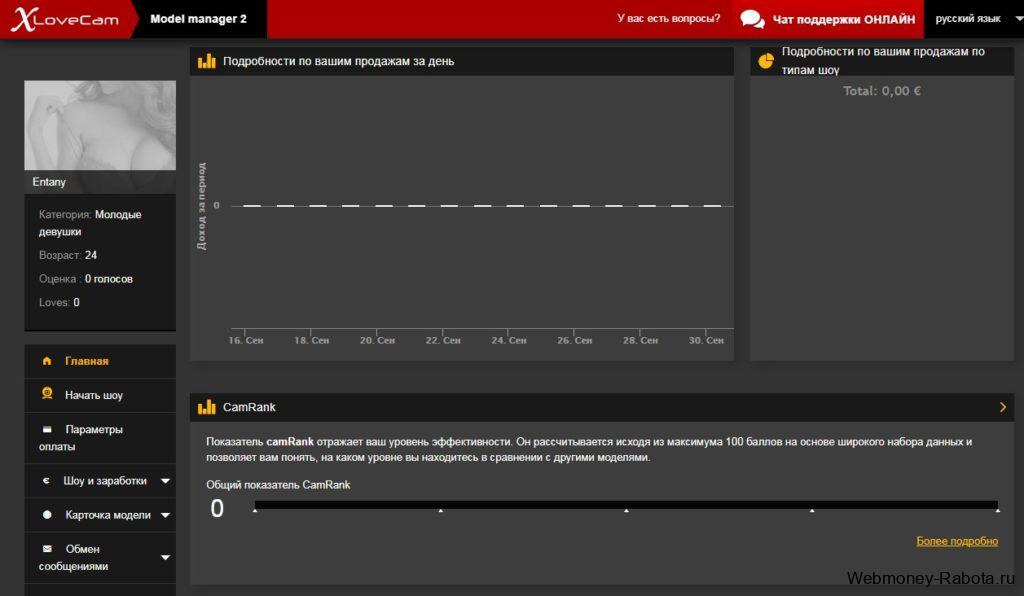Click the Entany profile photo
Image resolution: width=1024 pixels, height=596 pixels.
point(100,125)
